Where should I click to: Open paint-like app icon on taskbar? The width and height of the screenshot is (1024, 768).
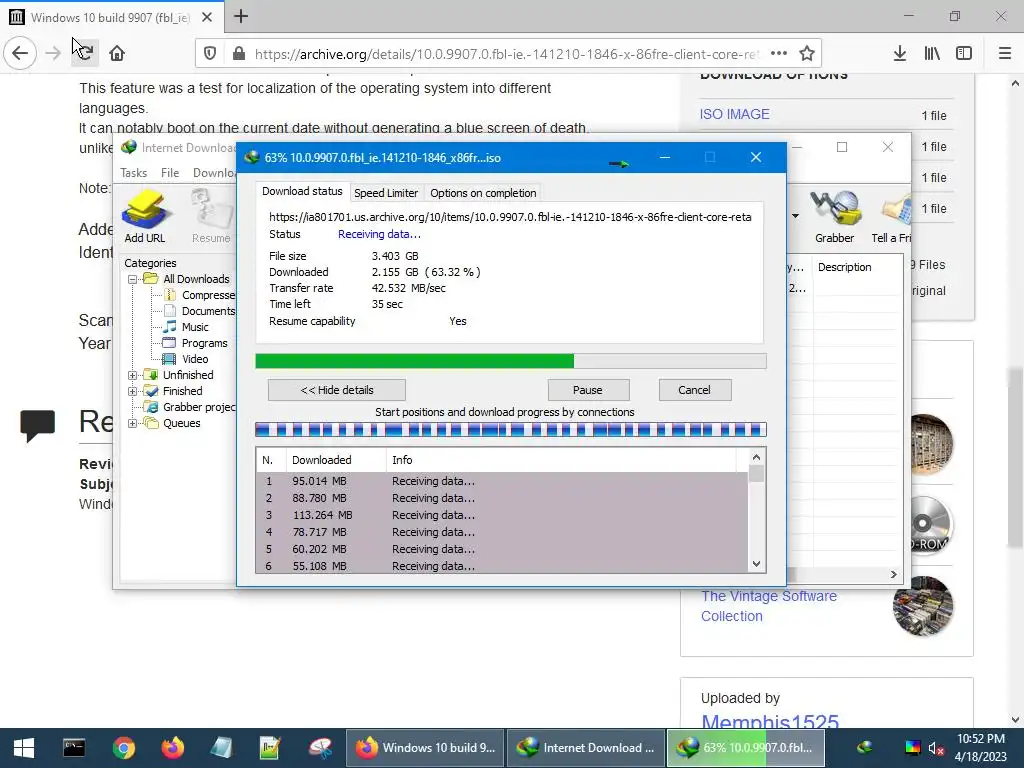(320, 748)
